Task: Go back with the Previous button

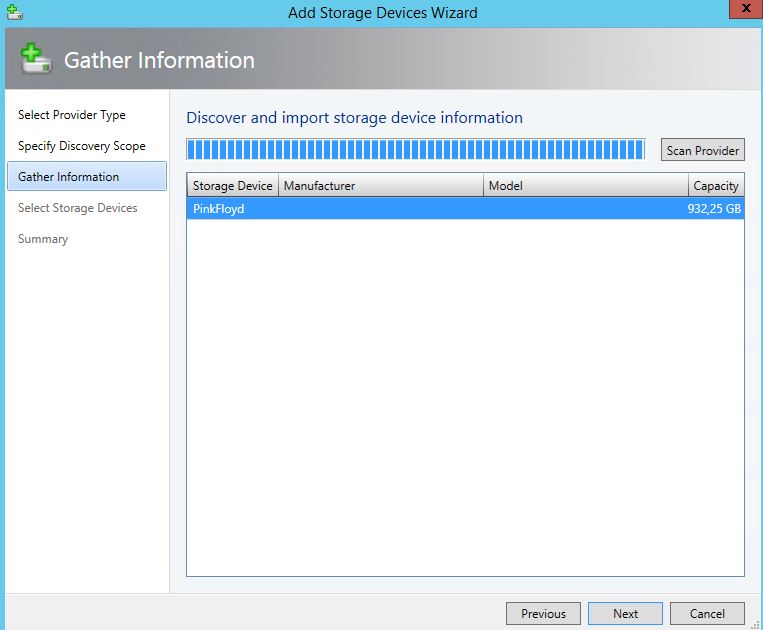Action: [x=543, y=613]
